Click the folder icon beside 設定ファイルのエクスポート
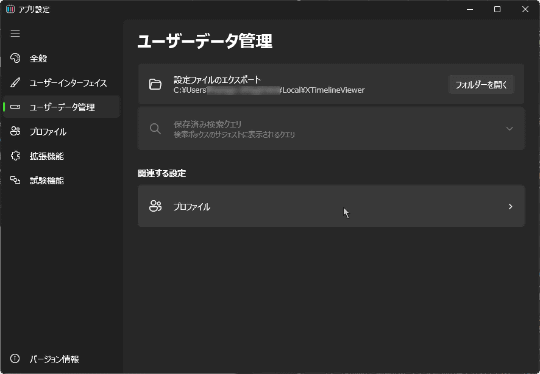The height and width of the screenshot is (374, 540). click(x=155, y=84)
